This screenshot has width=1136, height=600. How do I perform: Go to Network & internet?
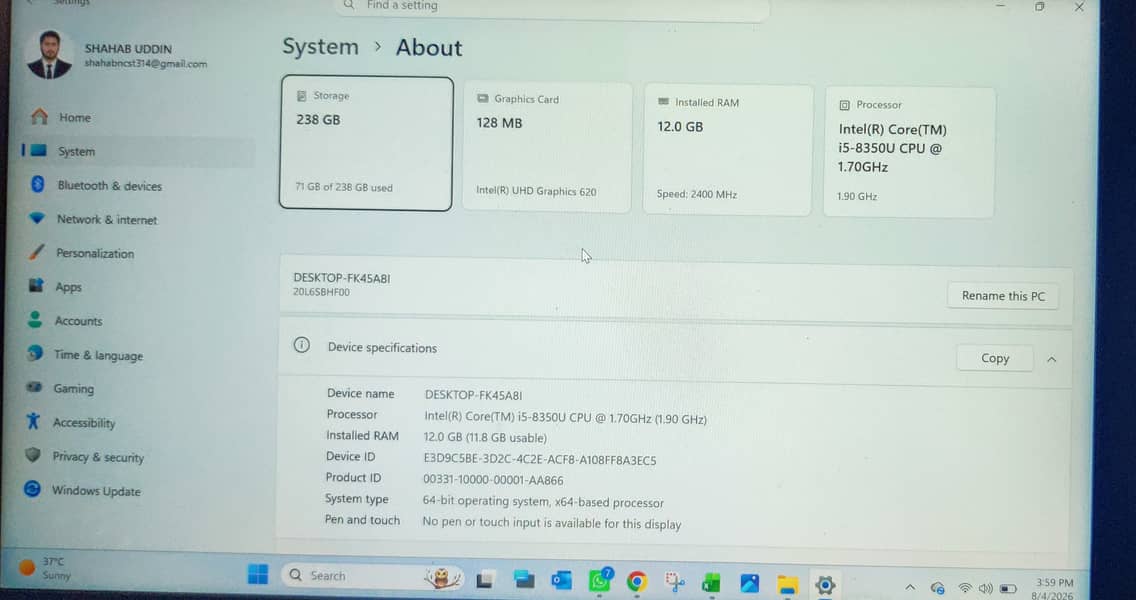coord(138,220)
